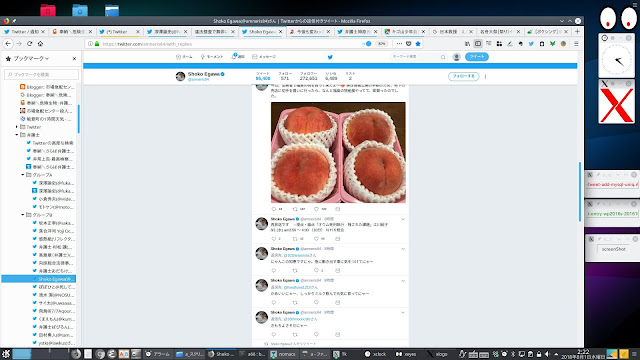Click the Twitter bird logo in the navbar
The width and height of the screenshot is (640, 360).
[330, 57]
